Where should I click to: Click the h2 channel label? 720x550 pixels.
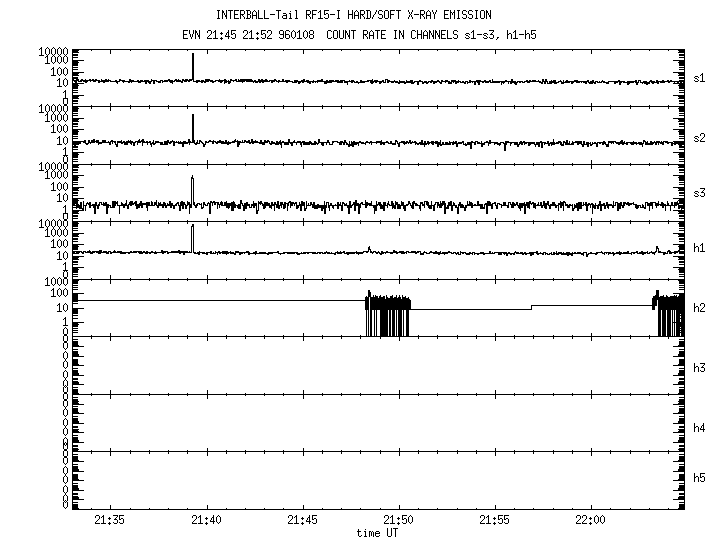click(699, 307)
